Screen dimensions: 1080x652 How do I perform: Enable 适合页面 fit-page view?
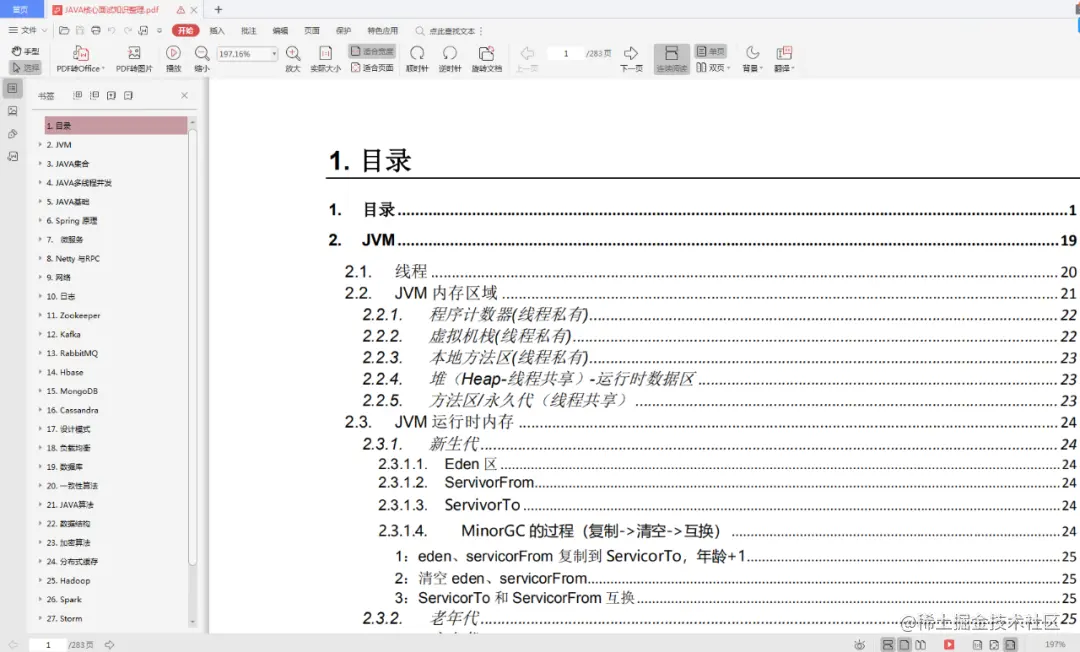pyautogui.click(x=371, y=68)
